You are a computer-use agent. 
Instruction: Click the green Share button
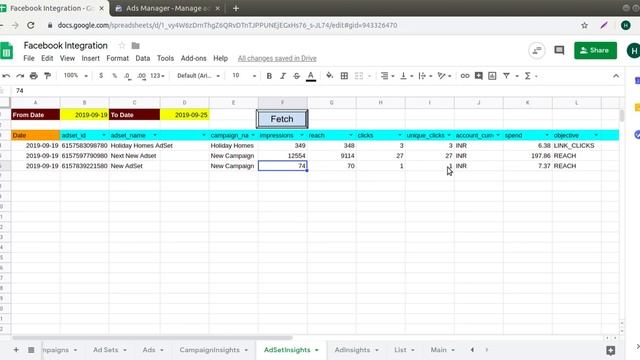click(595, 51)
